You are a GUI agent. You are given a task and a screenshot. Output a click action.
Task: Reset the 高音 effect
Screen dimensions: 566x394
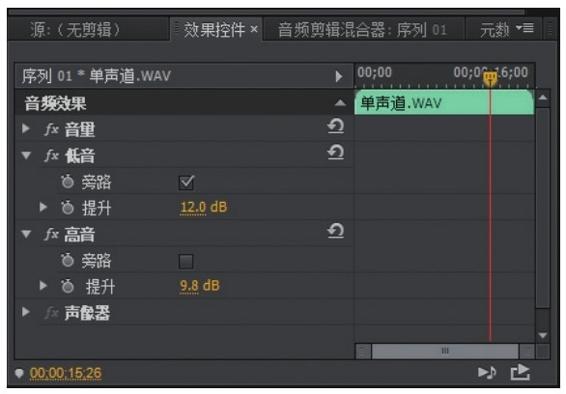(x=335, y=231)
